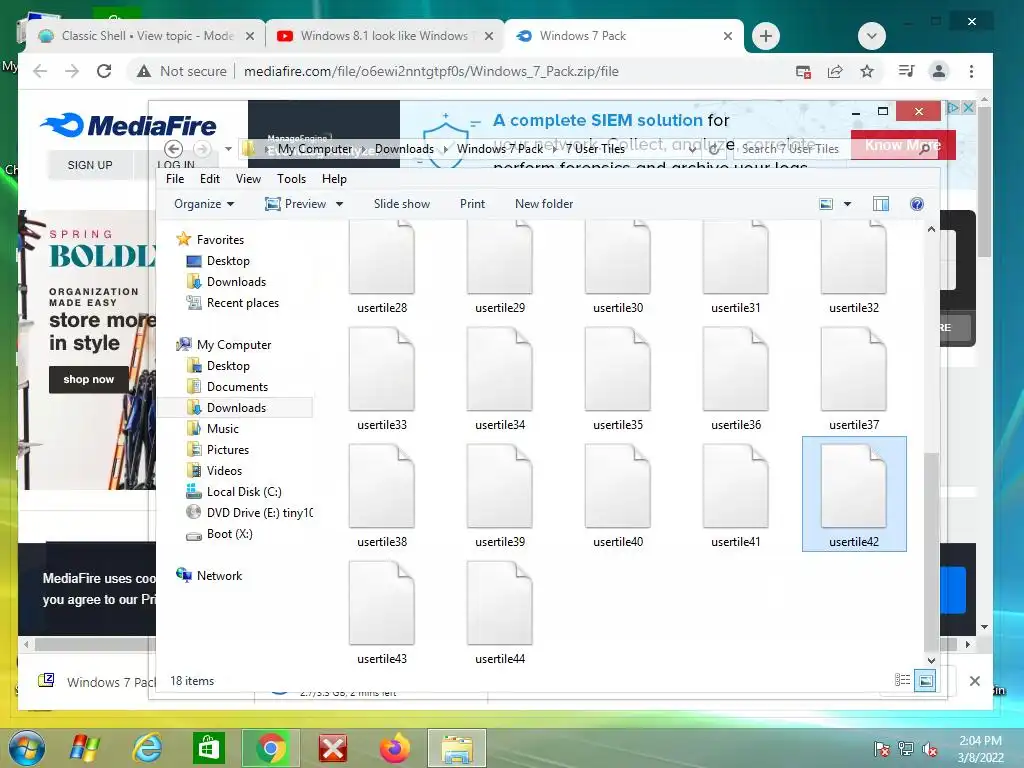
Task: Start a Slide show
Action: [402, 204]
